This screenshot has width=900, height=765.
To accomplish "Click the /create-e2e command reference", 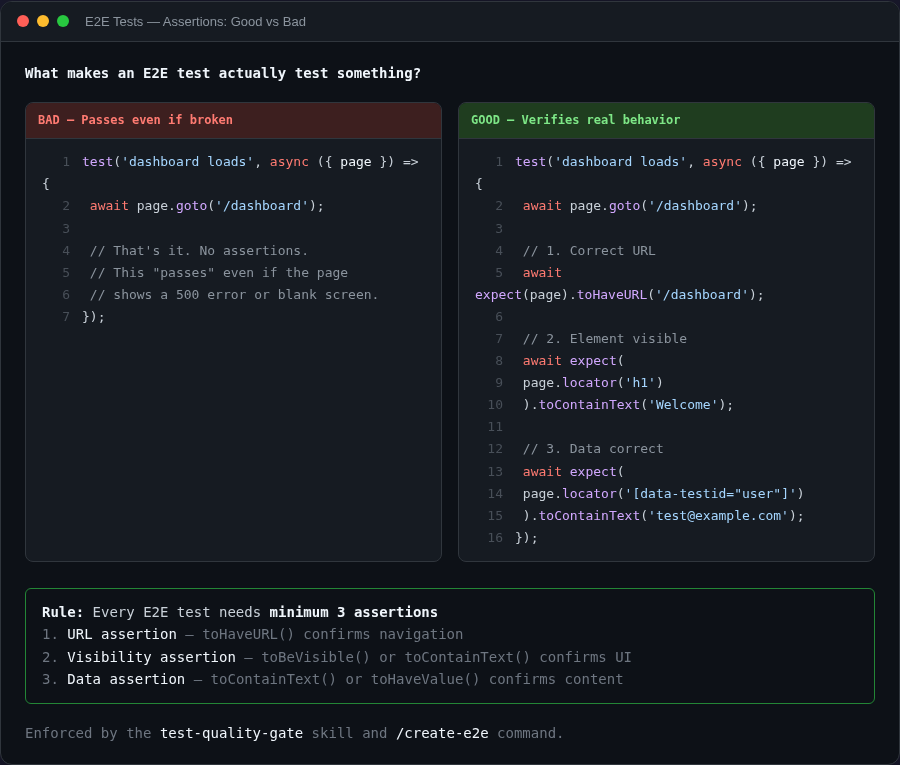I will coord(442,733).
